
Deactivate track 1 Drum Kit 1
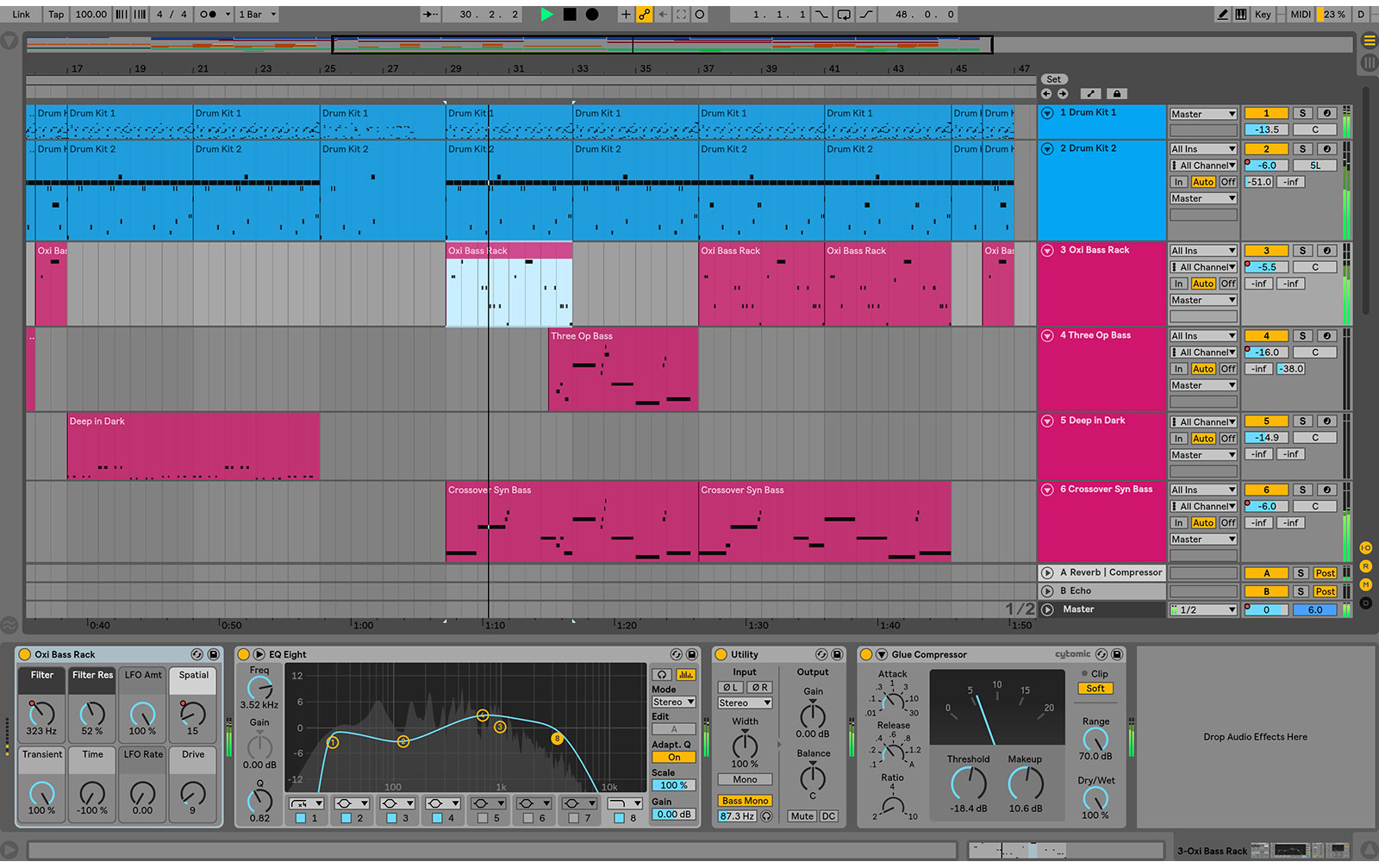[x=1266, y=113]
